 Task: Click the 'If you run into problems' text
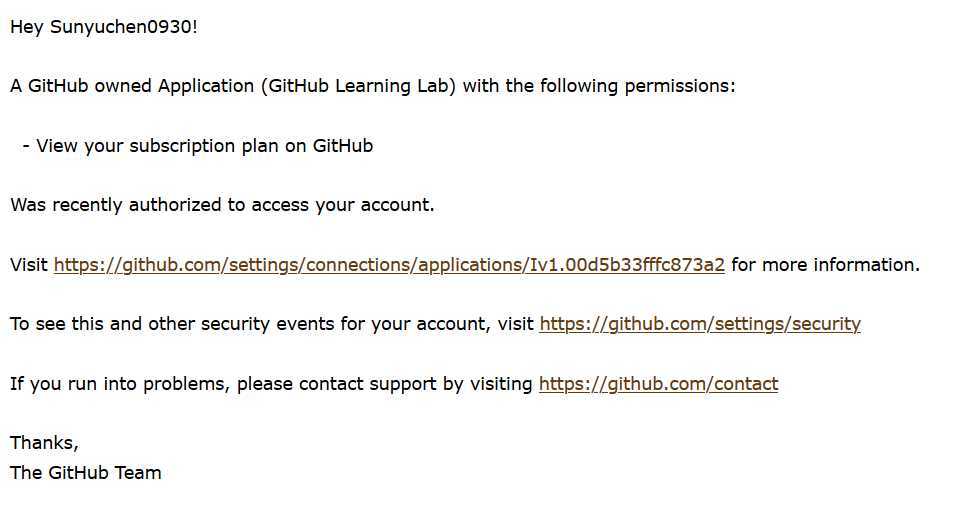(119, 384)
